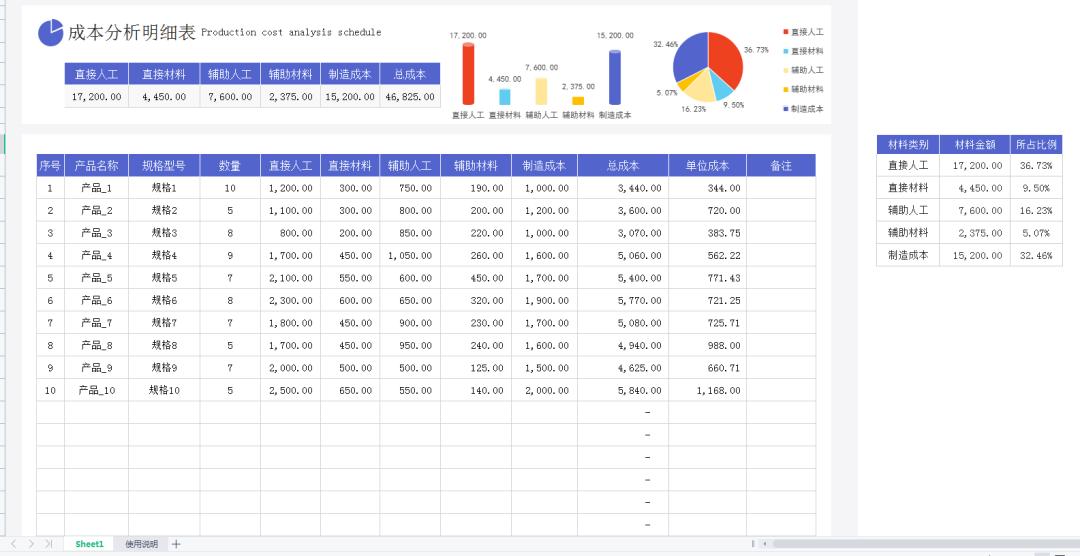Click the blue 制造成本 pie slice
This screenshot has width=1080, height=556.
click(689, 57)
